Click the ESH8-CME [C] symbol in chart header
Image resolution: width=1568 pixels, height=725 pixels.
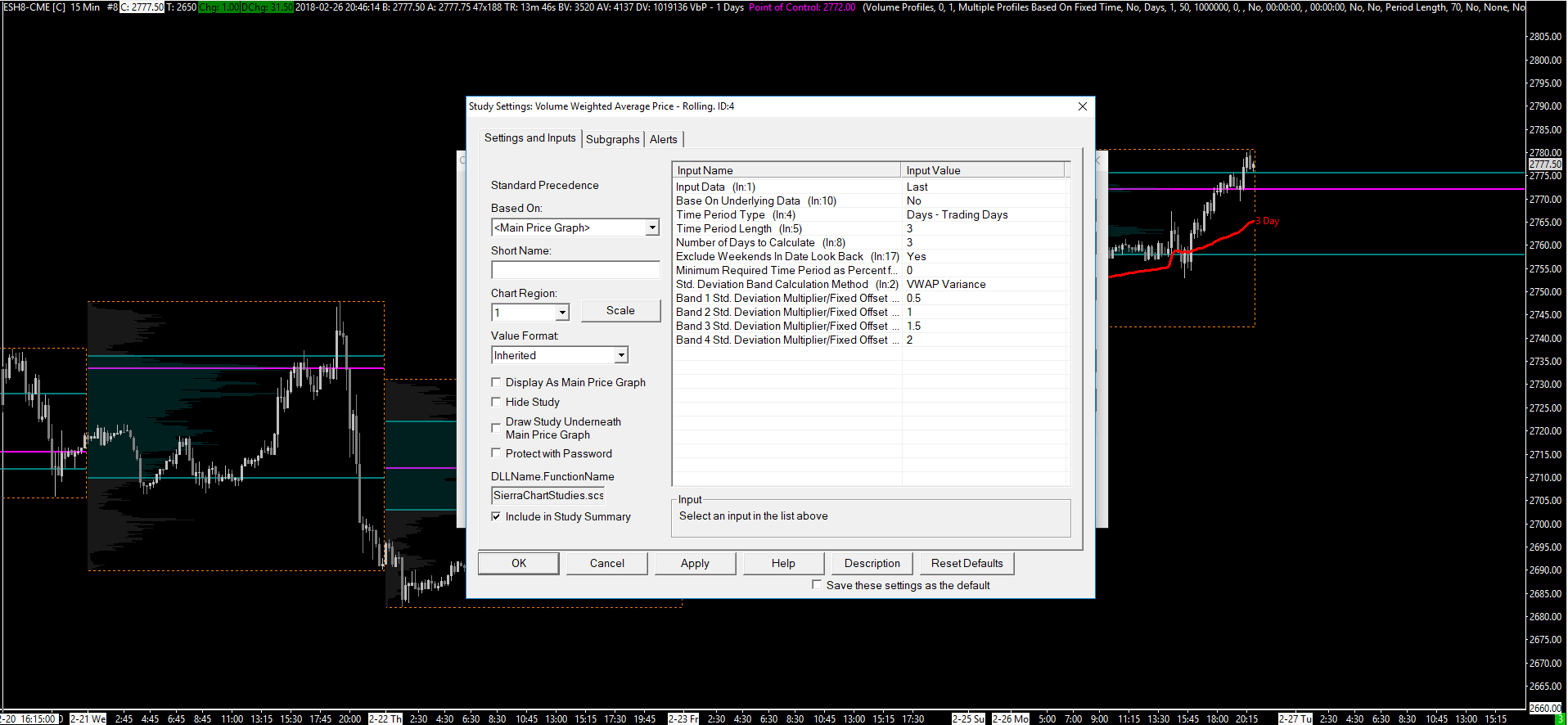point(34,7)
